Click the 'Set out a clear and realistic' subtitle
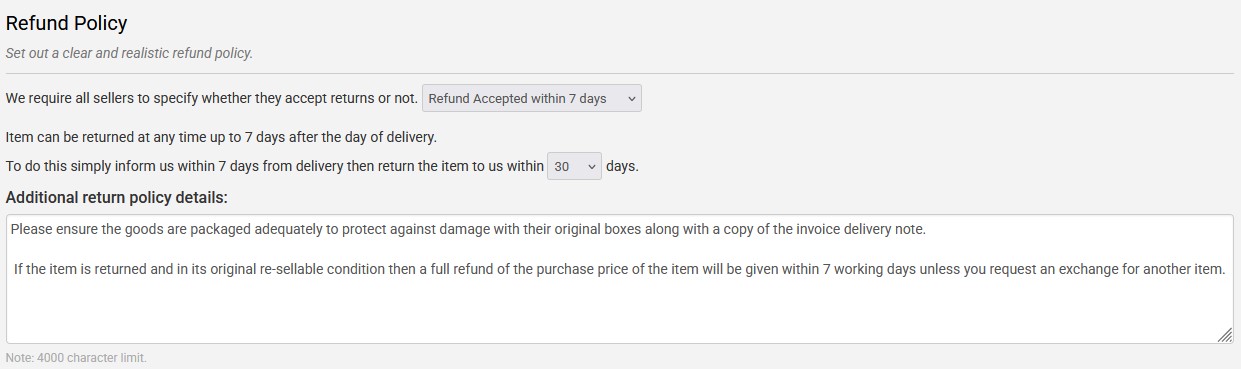This screenshot has height=369, width=1241. (129, 53)
